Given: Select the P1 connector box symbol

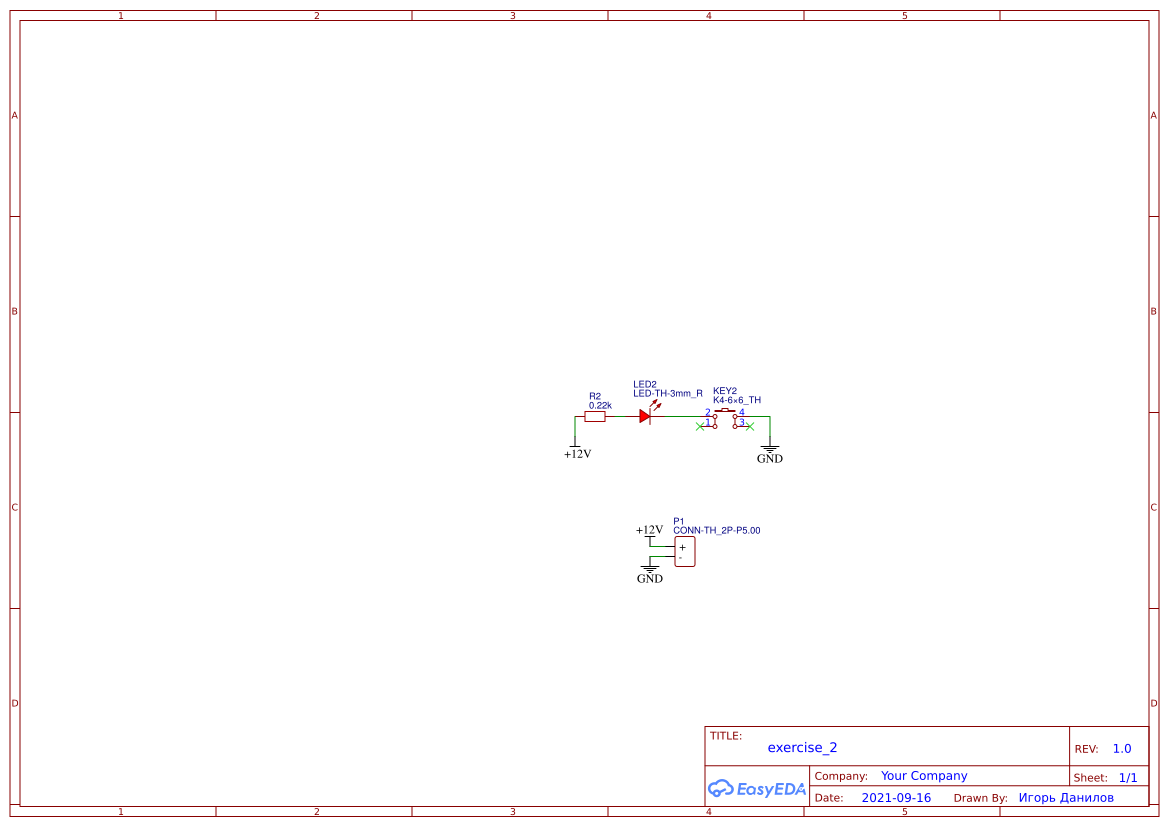Looking at the screenshot, I should click(684, 552).
